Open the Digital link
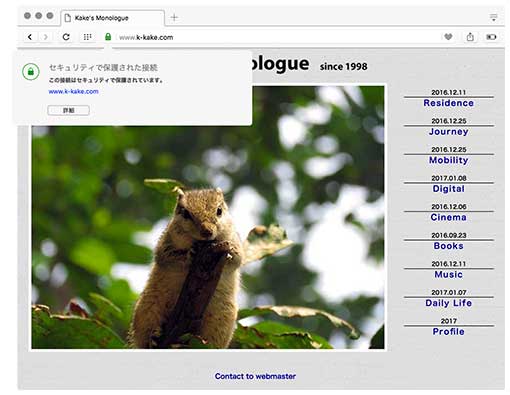This screenshot has height=395, width=510. pyautogui.click(x=449, y=189)
